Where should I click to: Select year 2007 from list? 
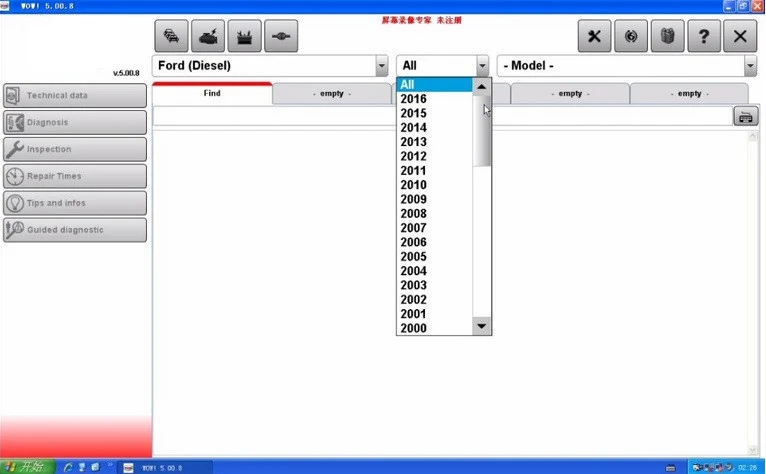434,228
